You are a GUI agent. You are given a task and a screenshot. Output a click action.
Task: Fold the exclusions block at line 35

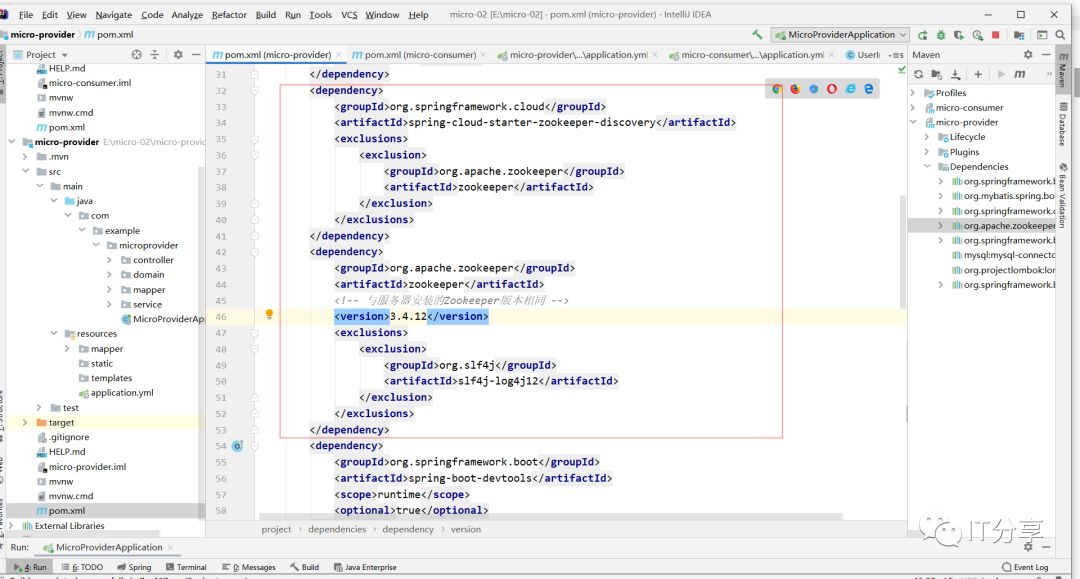(254, 138)
